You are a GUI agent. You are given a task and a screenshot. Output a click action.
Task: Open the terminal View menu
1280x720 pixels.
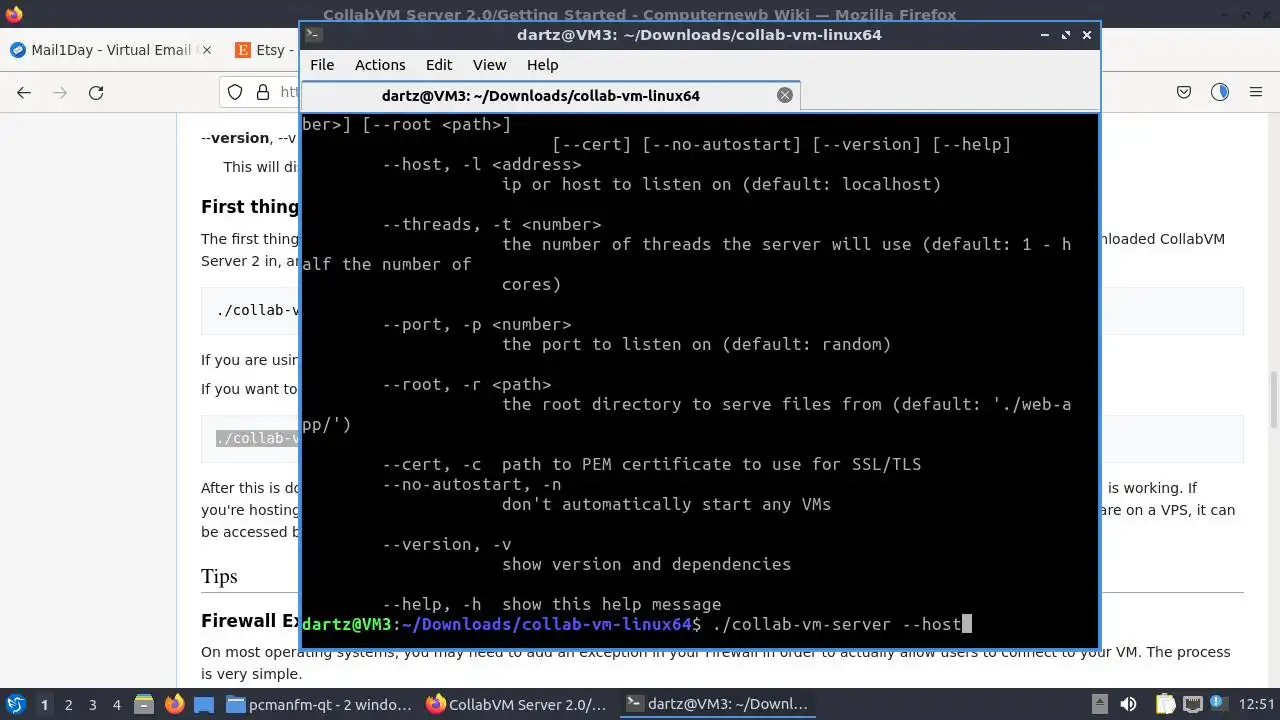(489, 64)
